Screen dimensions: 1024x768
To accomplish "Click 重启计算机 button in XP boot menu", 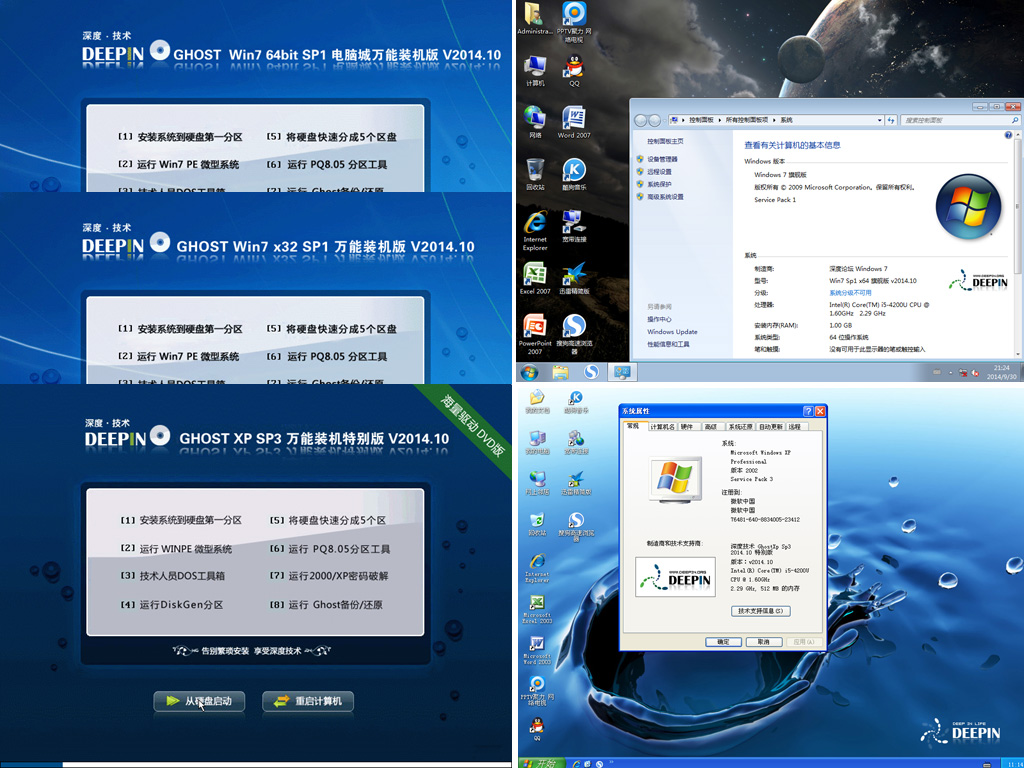I will pyautogui.click(x=308, y=701).
